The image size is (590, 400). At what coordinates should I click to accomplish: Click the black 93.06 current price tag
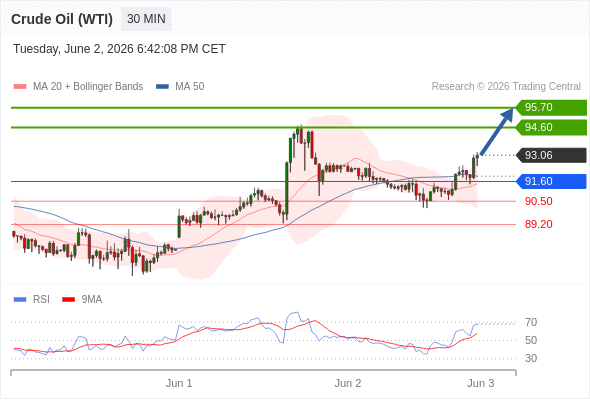tap(551, 155)
